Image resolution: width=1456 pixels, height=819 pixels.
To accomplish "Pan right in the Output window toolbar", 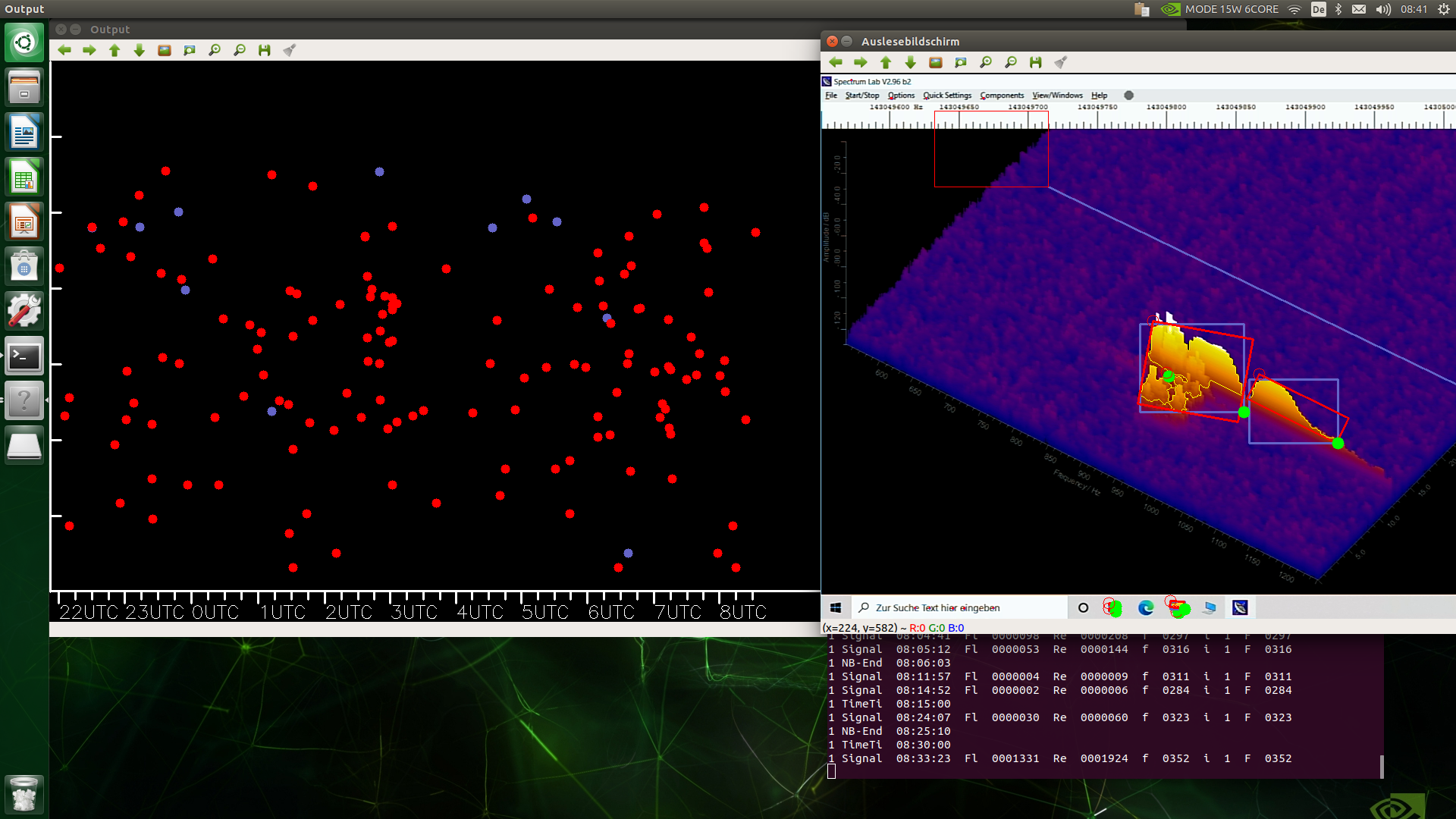I will (89, 50).
